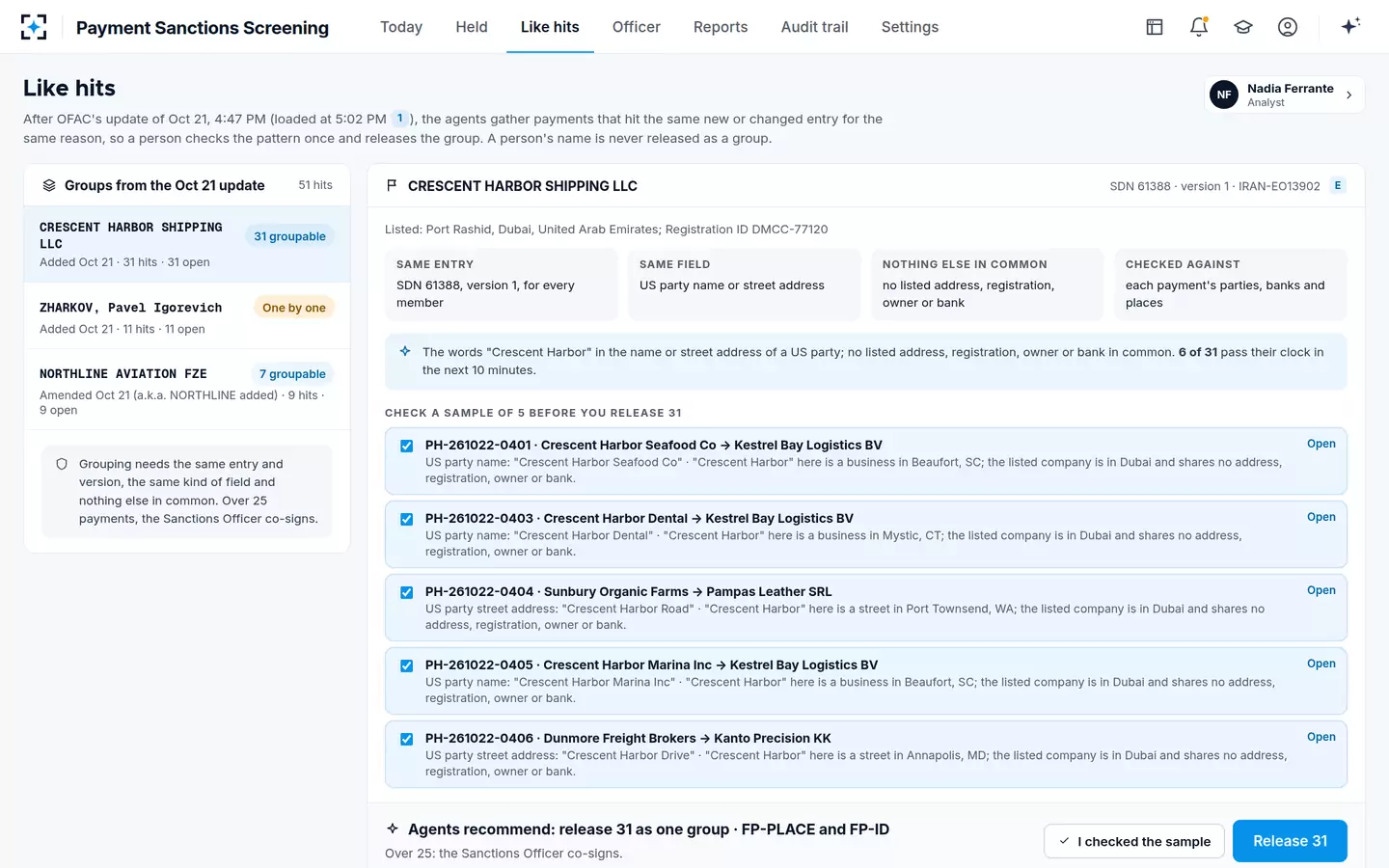Open payment PH-261022-0403 via its Open link

(x=1321, y=517)
